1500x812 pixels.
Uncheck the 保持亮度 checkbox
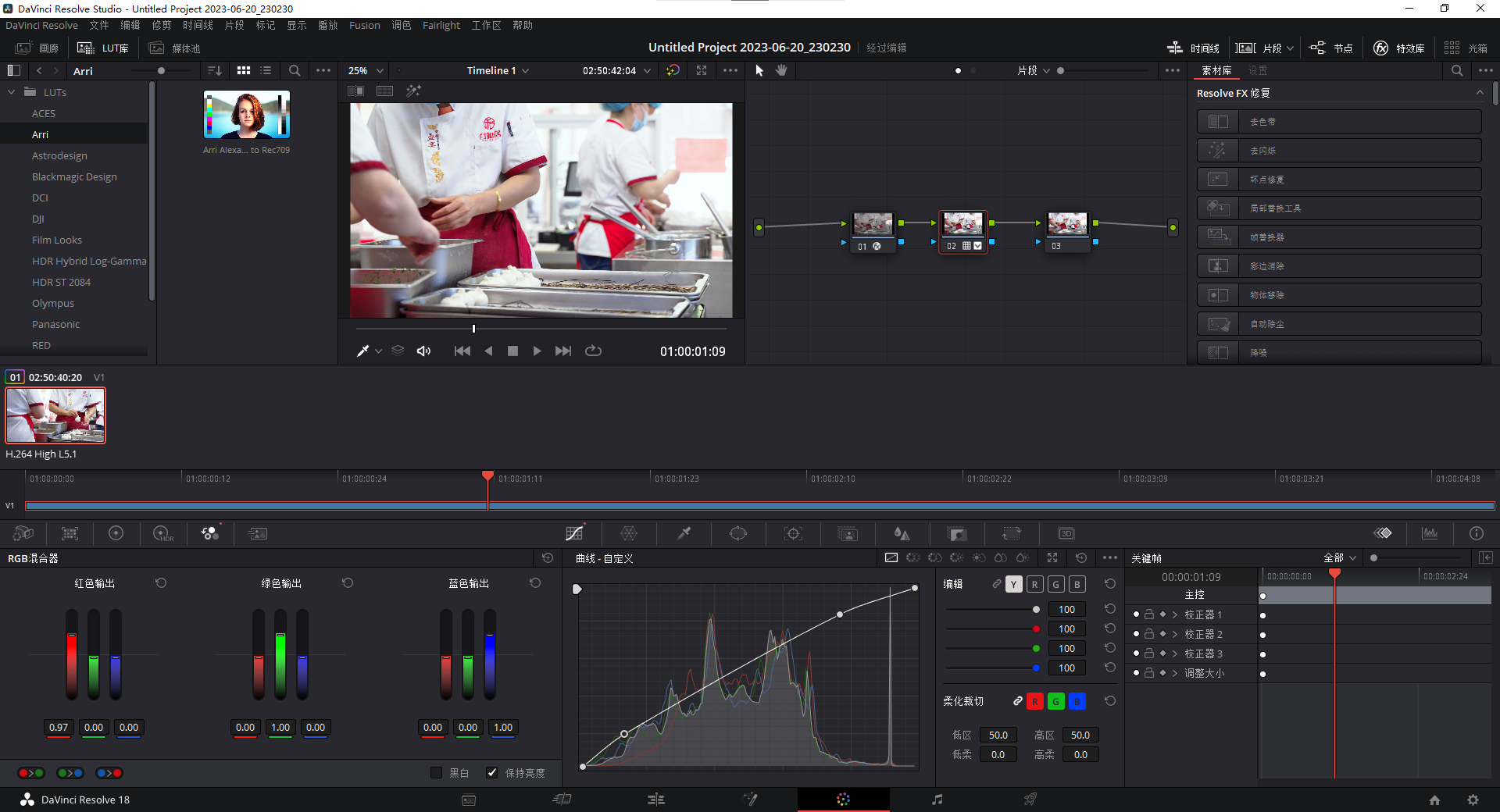492,773
